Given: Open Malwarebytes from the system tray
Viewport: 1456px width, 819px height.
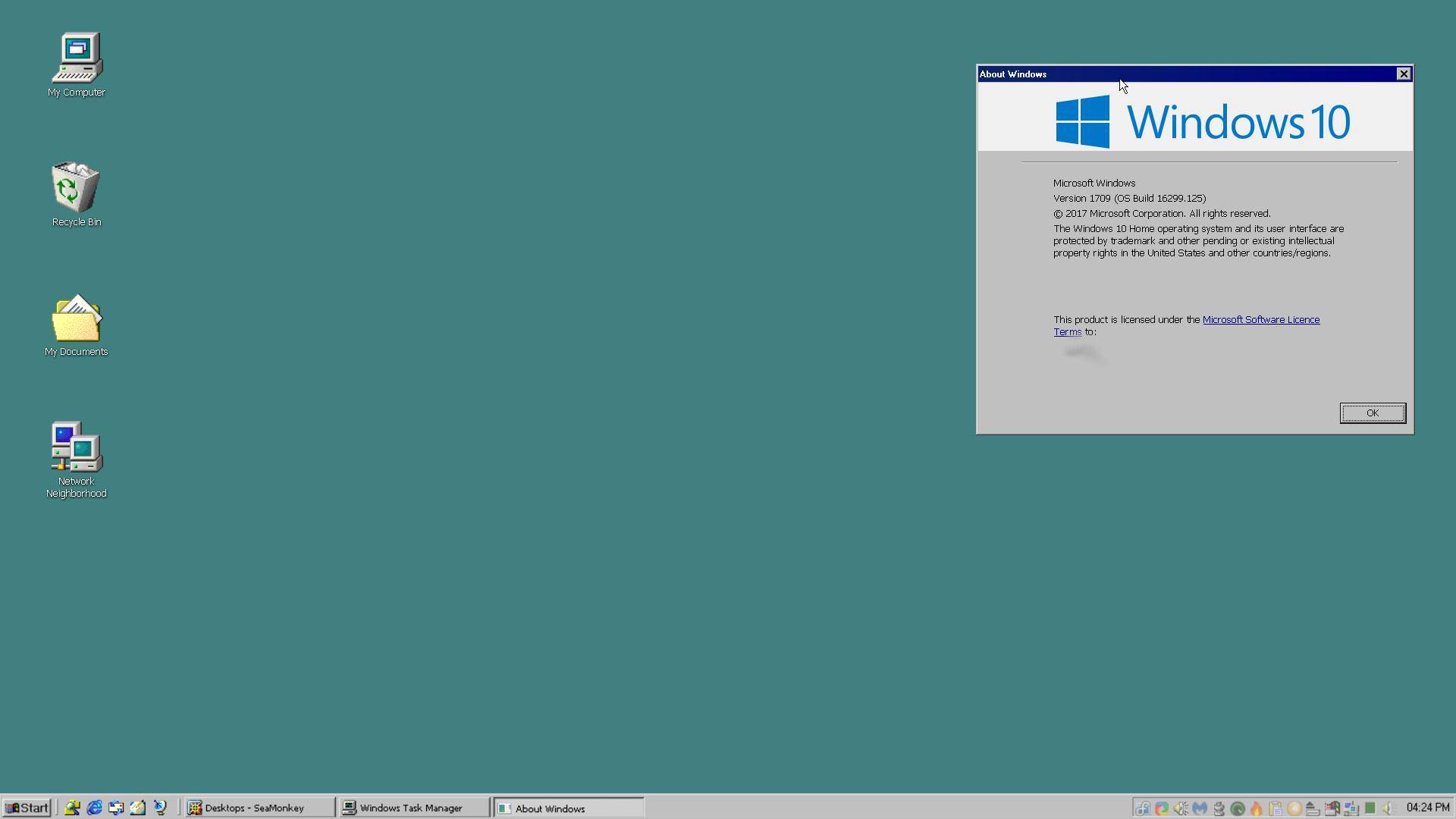Looking at the screenshot, I should (x=1201, y=808).
